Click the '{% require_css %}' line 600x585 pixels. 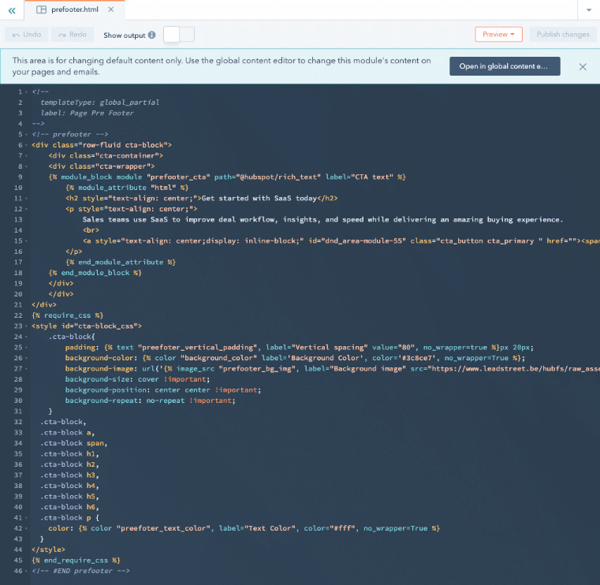click(x=67, y=315)
